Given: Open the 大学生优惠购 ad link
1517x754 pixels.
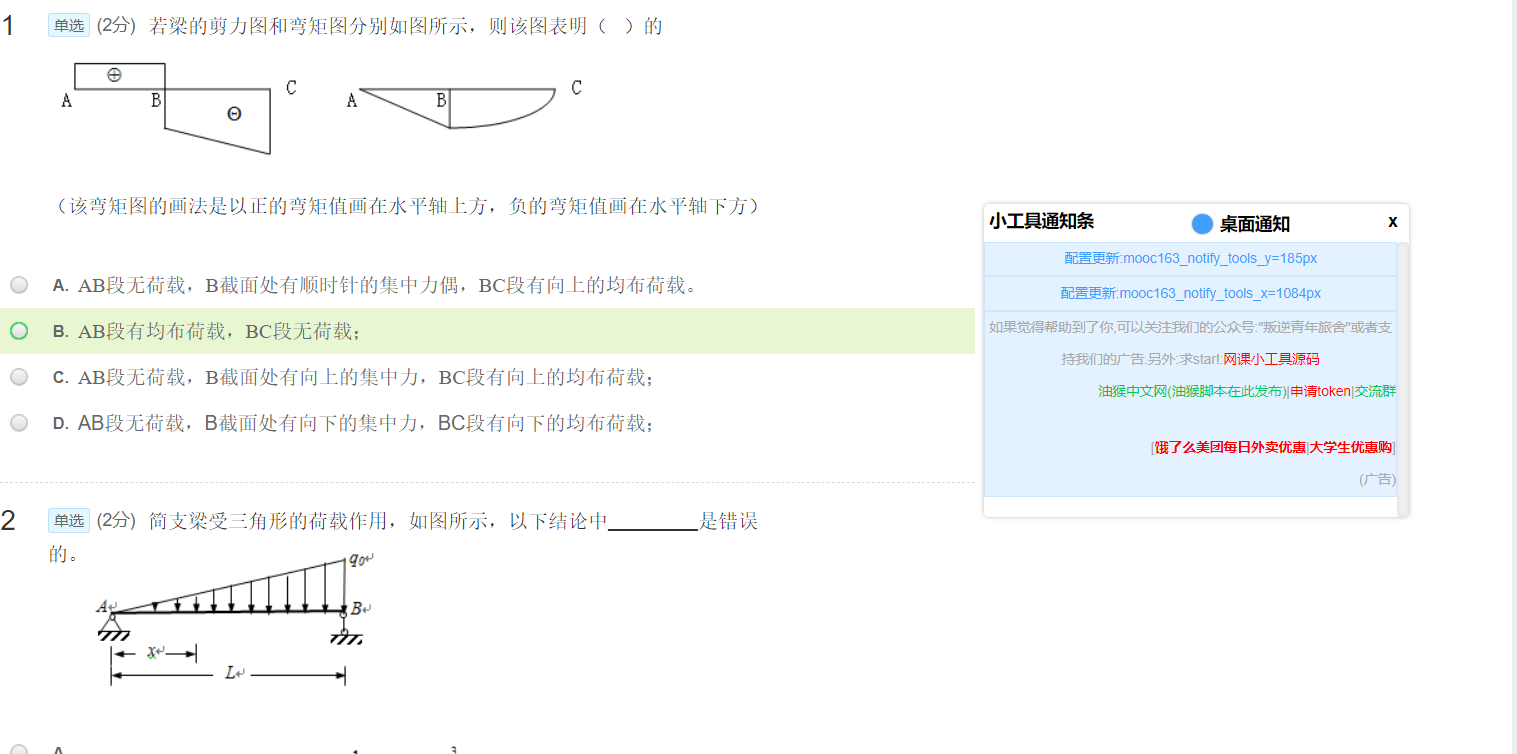Looking at the screenshot, I should tap(1351, 447).
